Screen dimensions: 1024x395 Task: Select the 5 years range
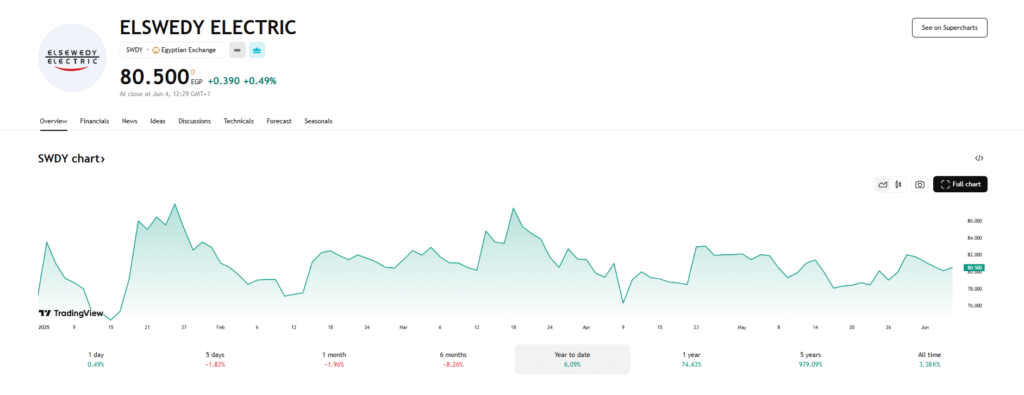(810, 359)
